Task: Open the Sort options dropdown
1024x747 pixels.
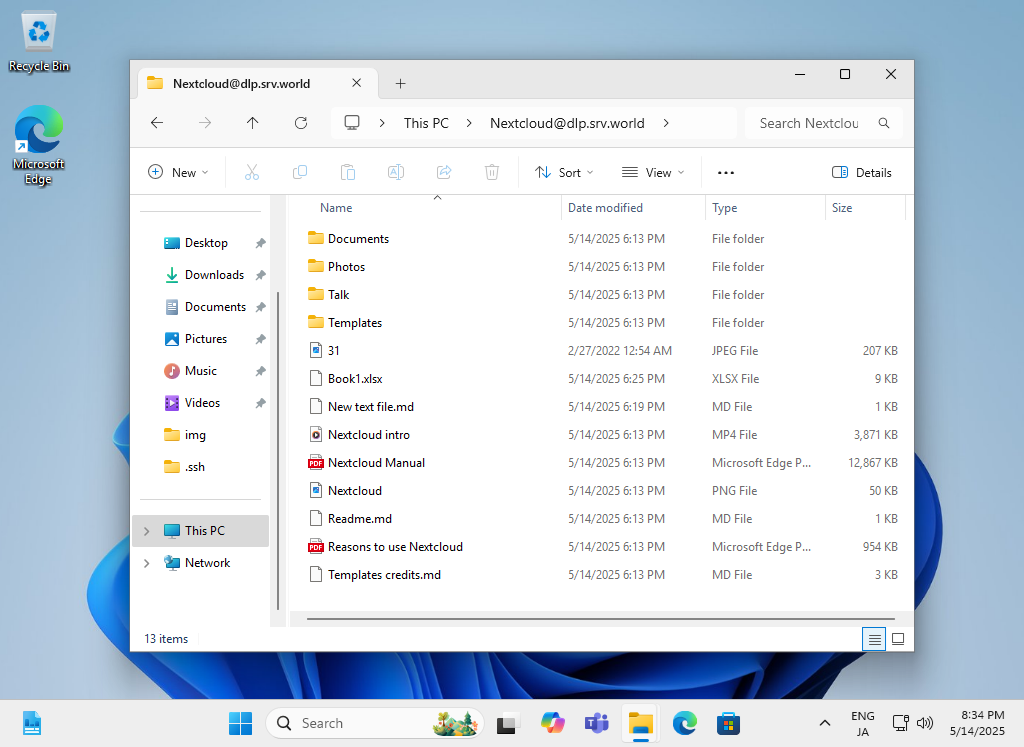Action: click(564, 172)
